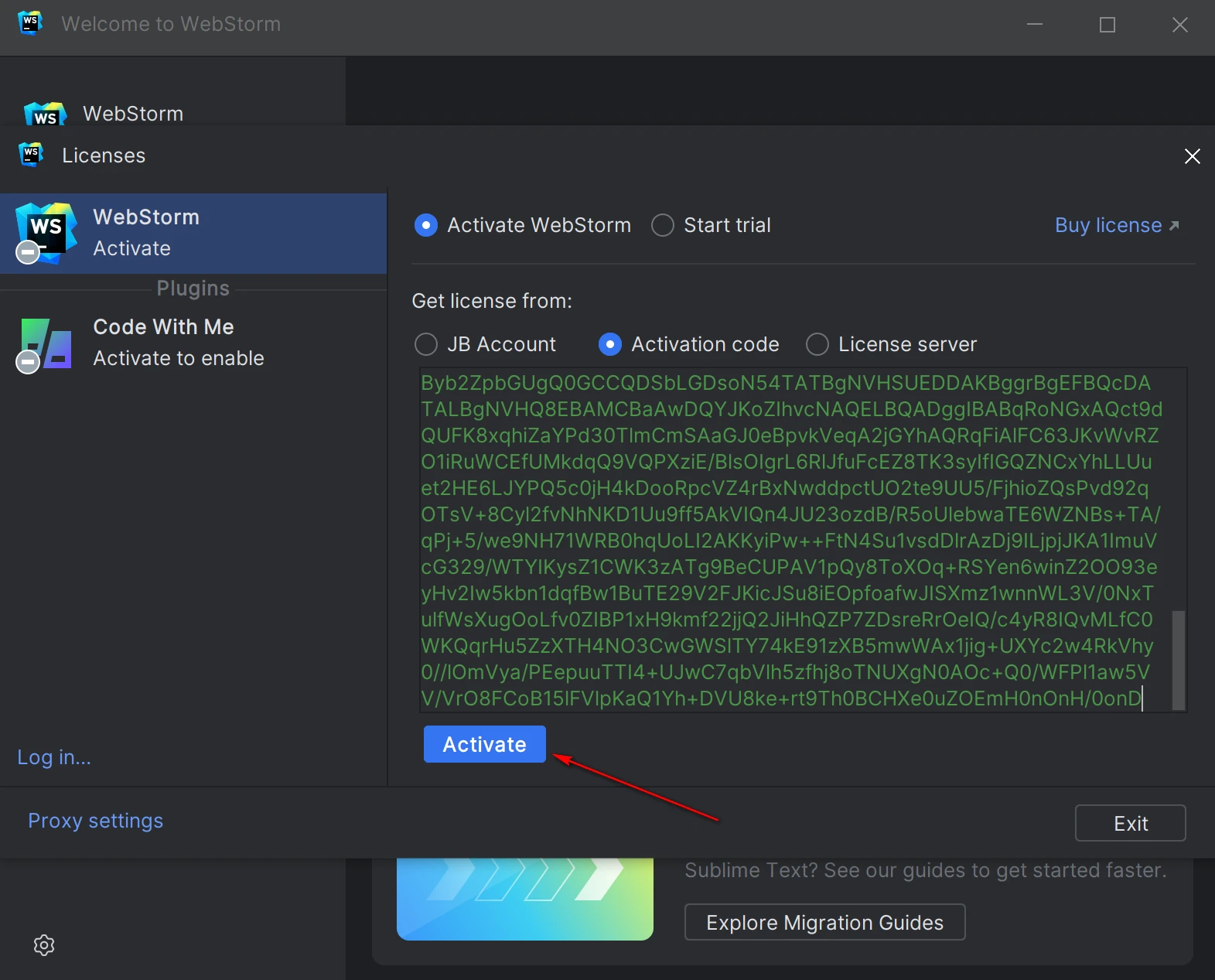Click the WebStorm logo in the title bar
1215x980 pixels.
click(30, 23)
